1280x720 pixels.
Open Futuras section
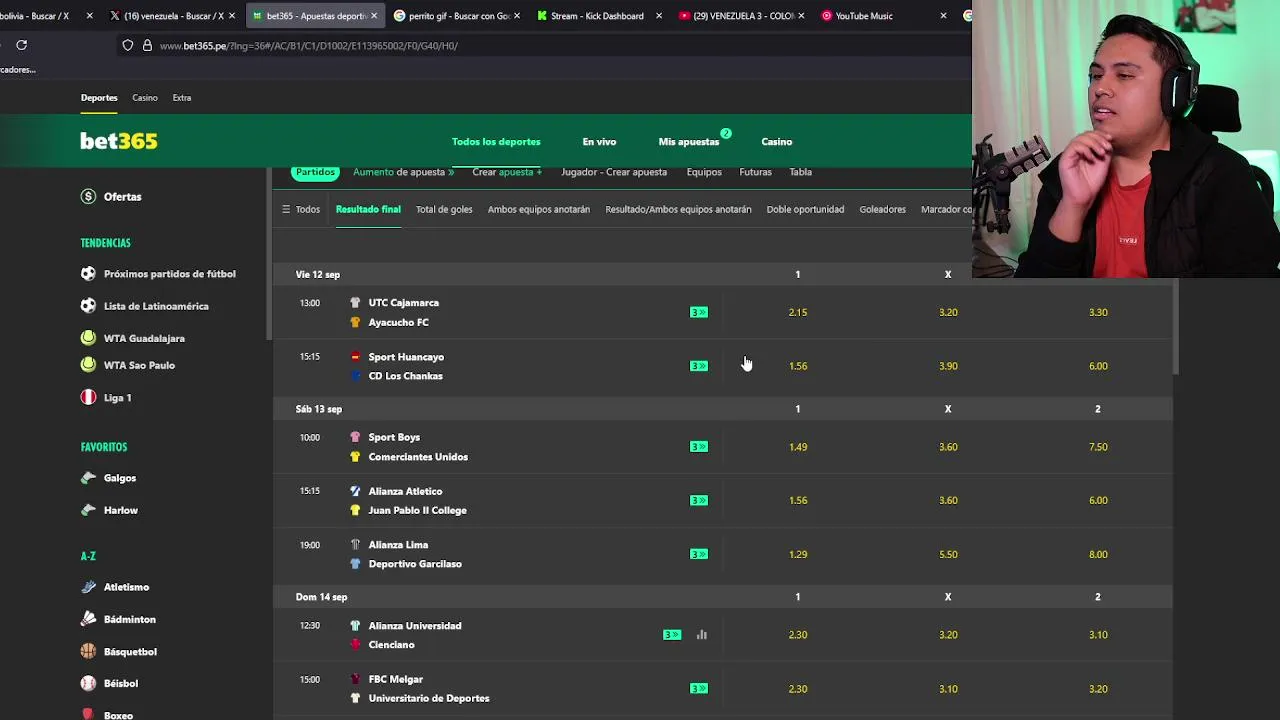pyautogui.click(x=755, y=172)
